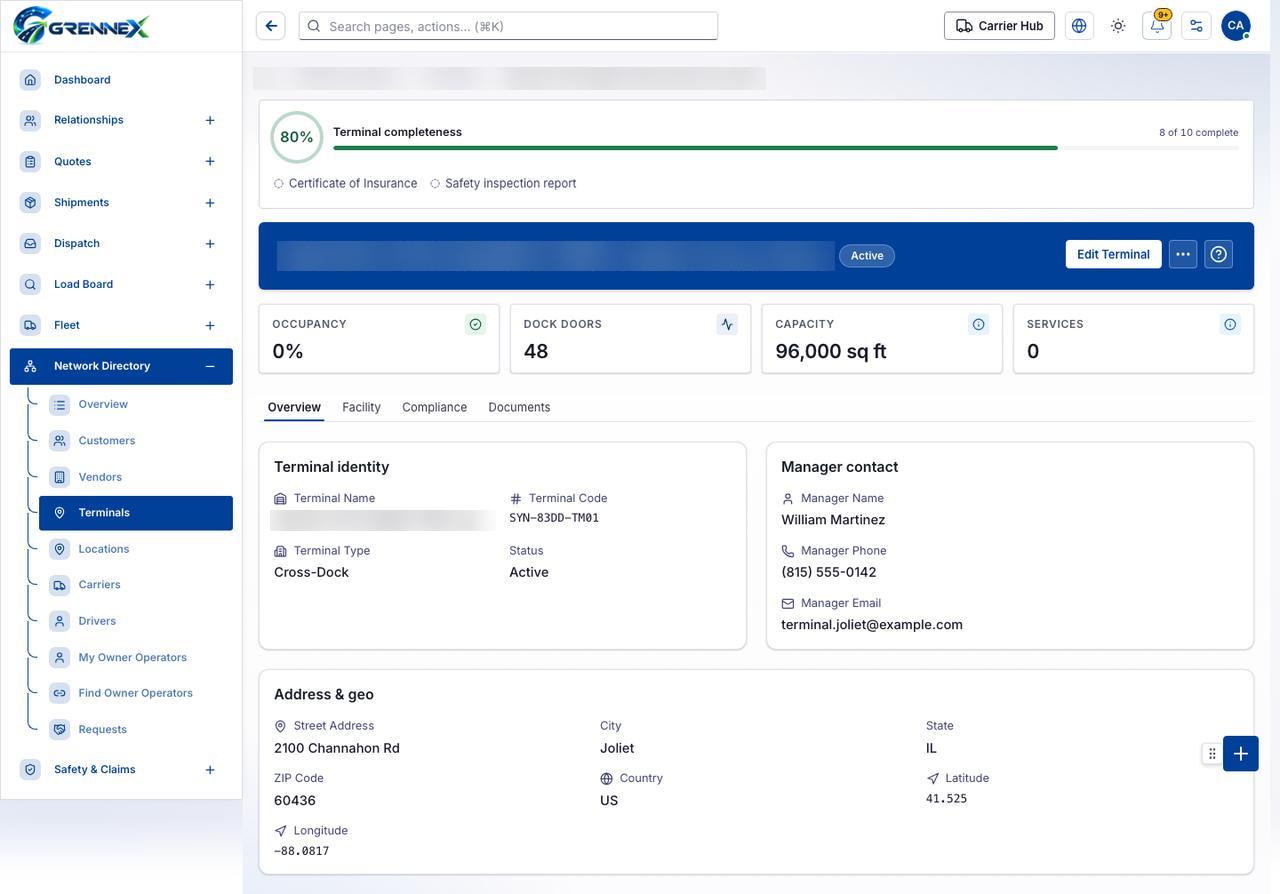Open Carriers in Network Directory
Screen dimensions: 1280x894
pyautogui.click(x=136, y=585)
